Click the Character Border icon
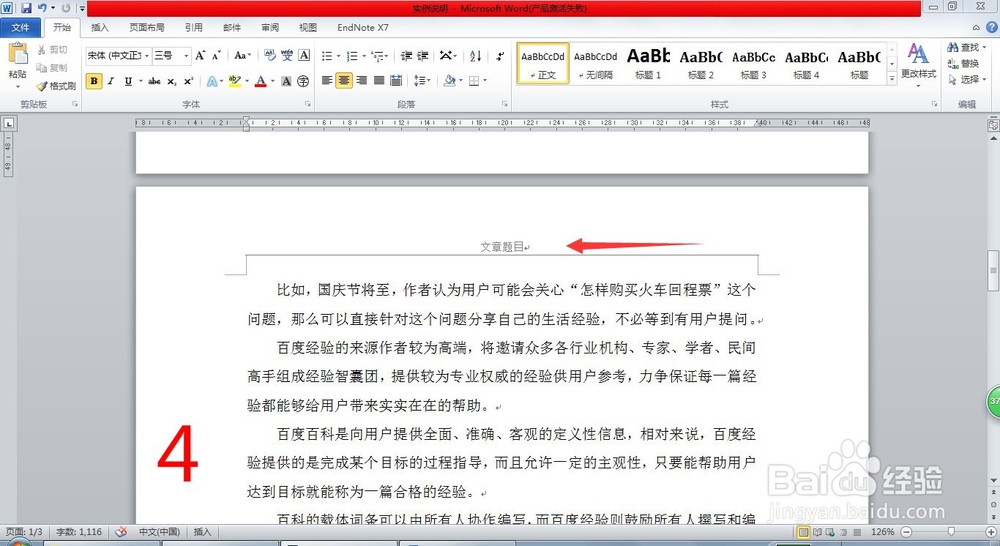The height and width of the screenshot is (546, 1000). pyautogui.click(x=304, y=55)
